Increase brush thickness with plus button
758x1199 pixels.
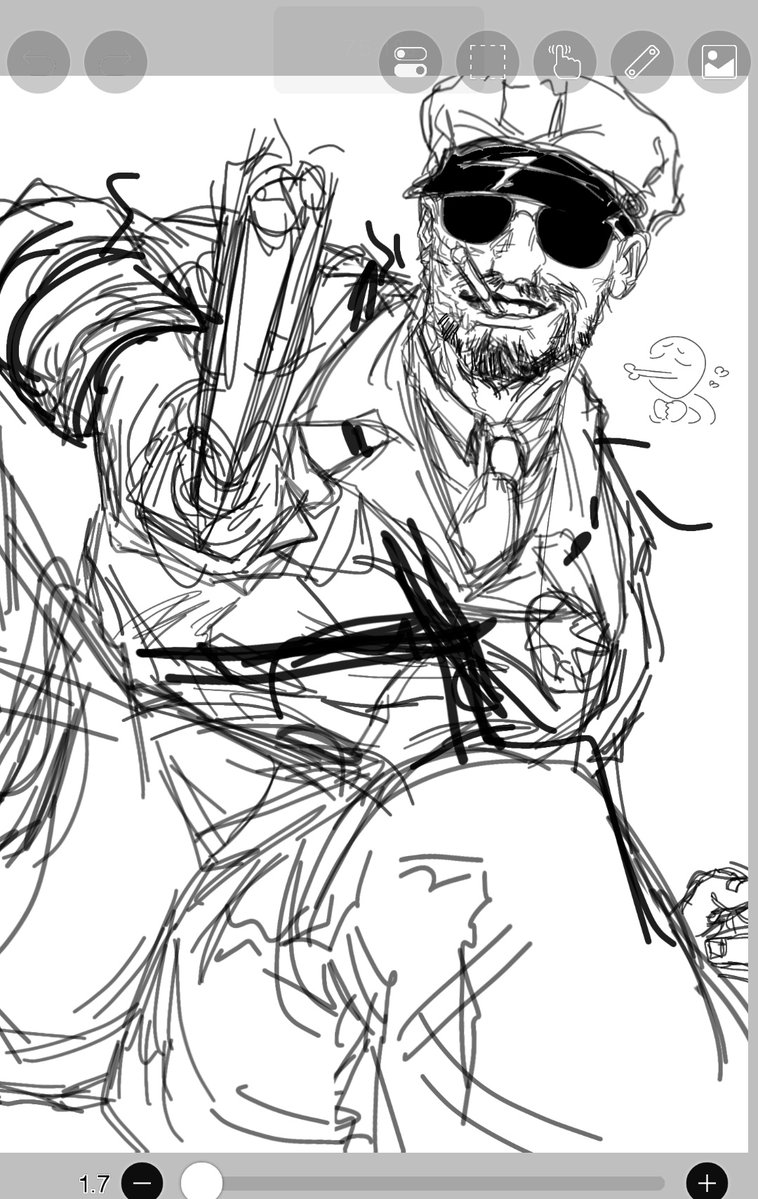pyautogui.click(x=707, y=1182)
